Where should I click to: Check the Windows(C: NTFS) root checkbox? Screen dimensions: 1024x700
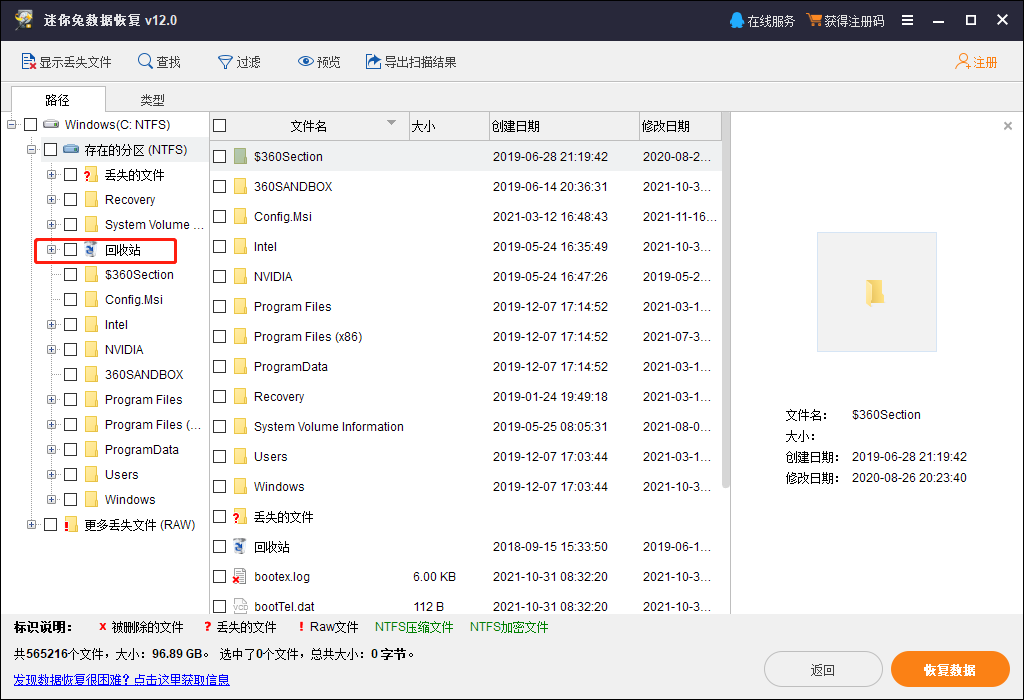pos(31,124)
